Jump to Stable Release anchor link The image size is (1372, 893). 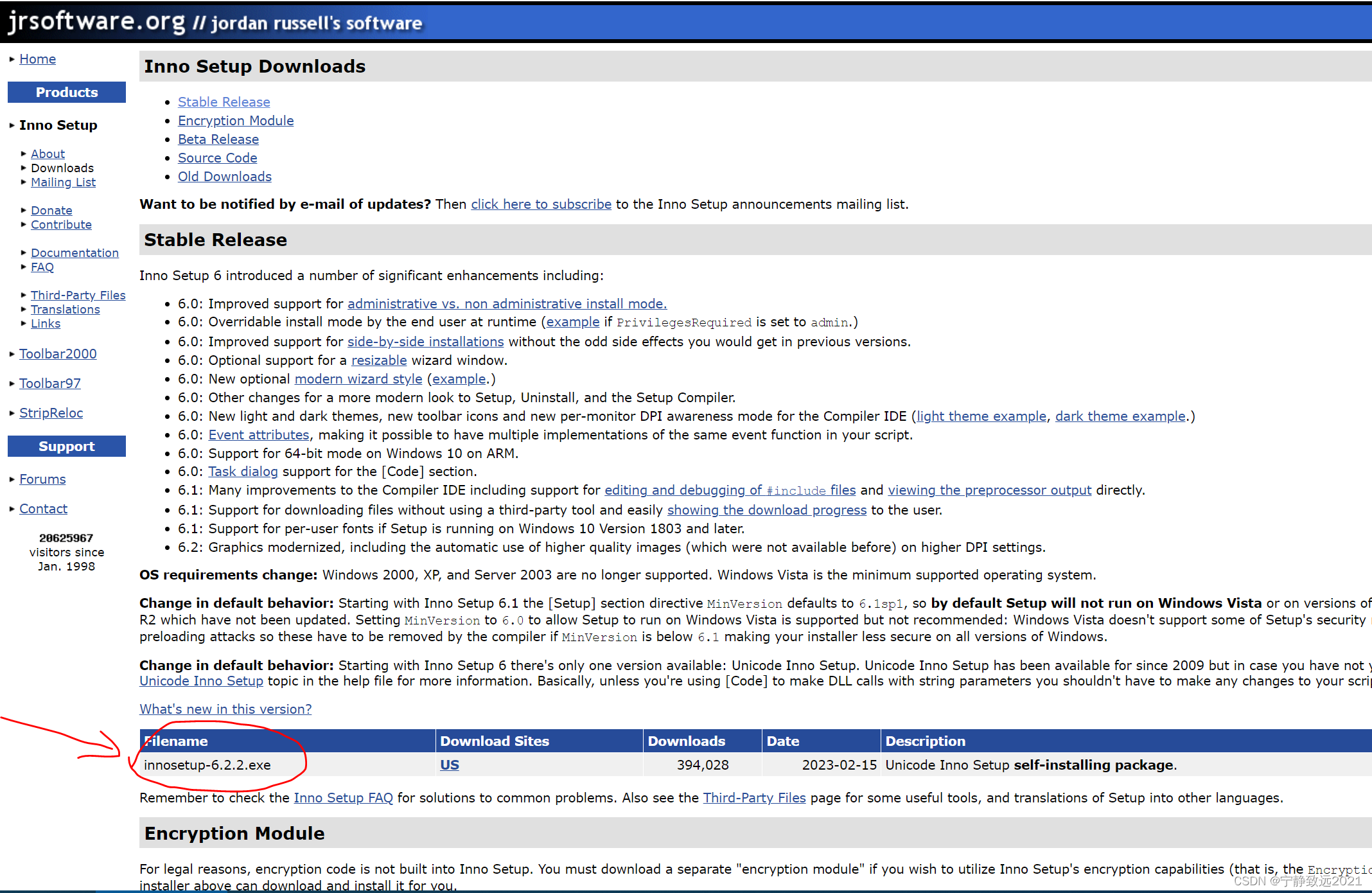click(x=224, y=102)
